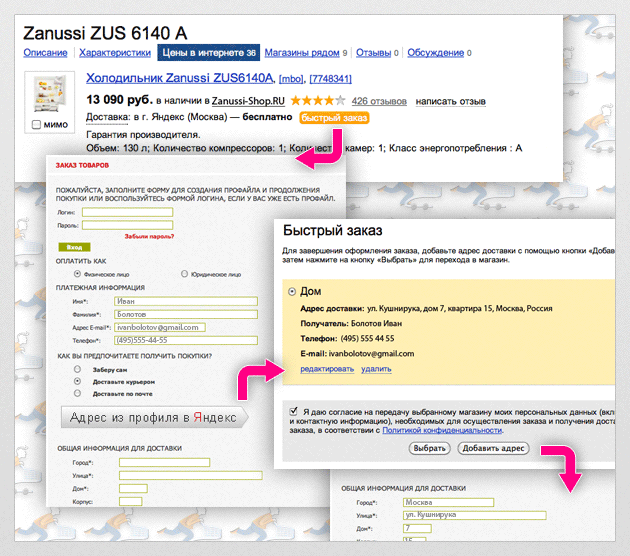Open the 'Описание' tab
Viewport: 630px width, 556px height.
coord(45,53)
